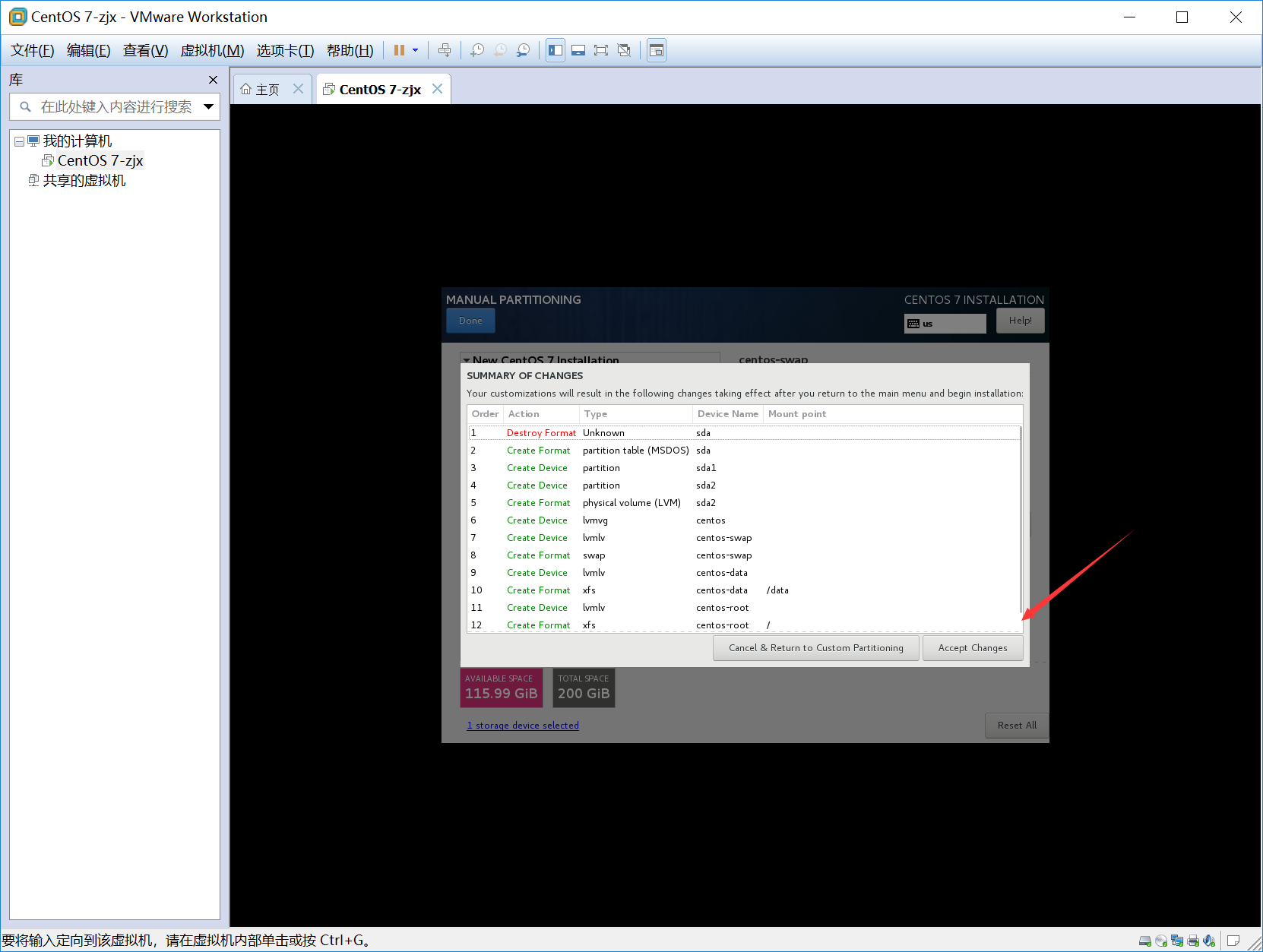Select the Create Device row for sda1

(744, 468)
